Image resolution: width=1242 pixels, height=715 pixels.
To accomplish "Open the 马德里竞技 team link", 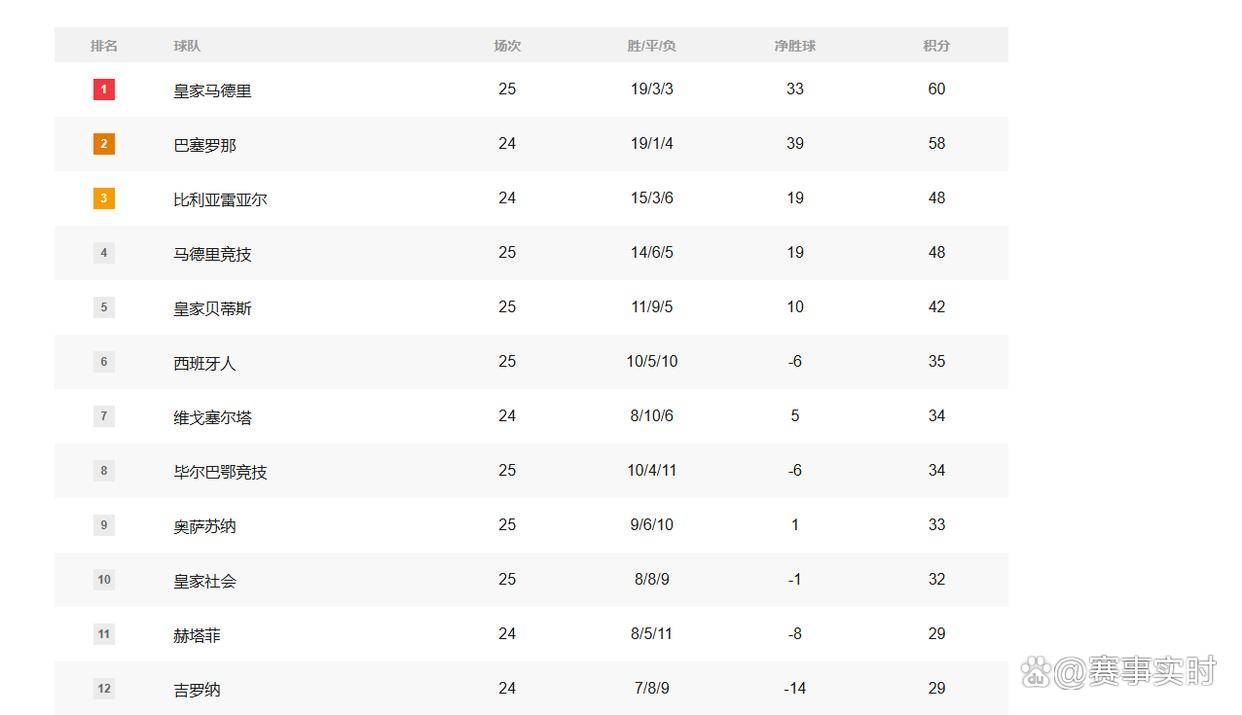I will pos(212,254).
